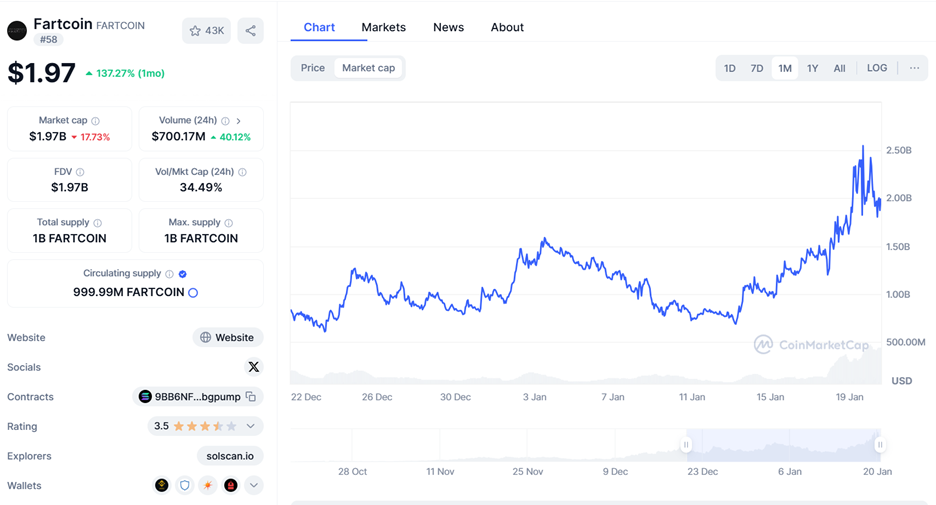Set chart range to 1D
936x505 pixels.
[x=729, y=68]
